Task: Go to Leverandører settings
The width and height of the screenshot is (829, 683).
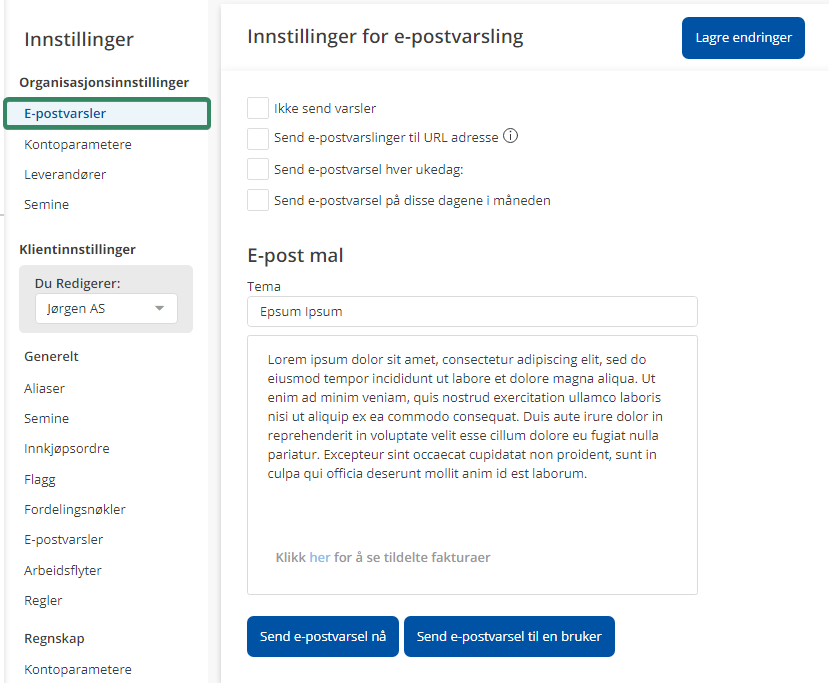Action: pyautogui.click(x=65, y=174)
